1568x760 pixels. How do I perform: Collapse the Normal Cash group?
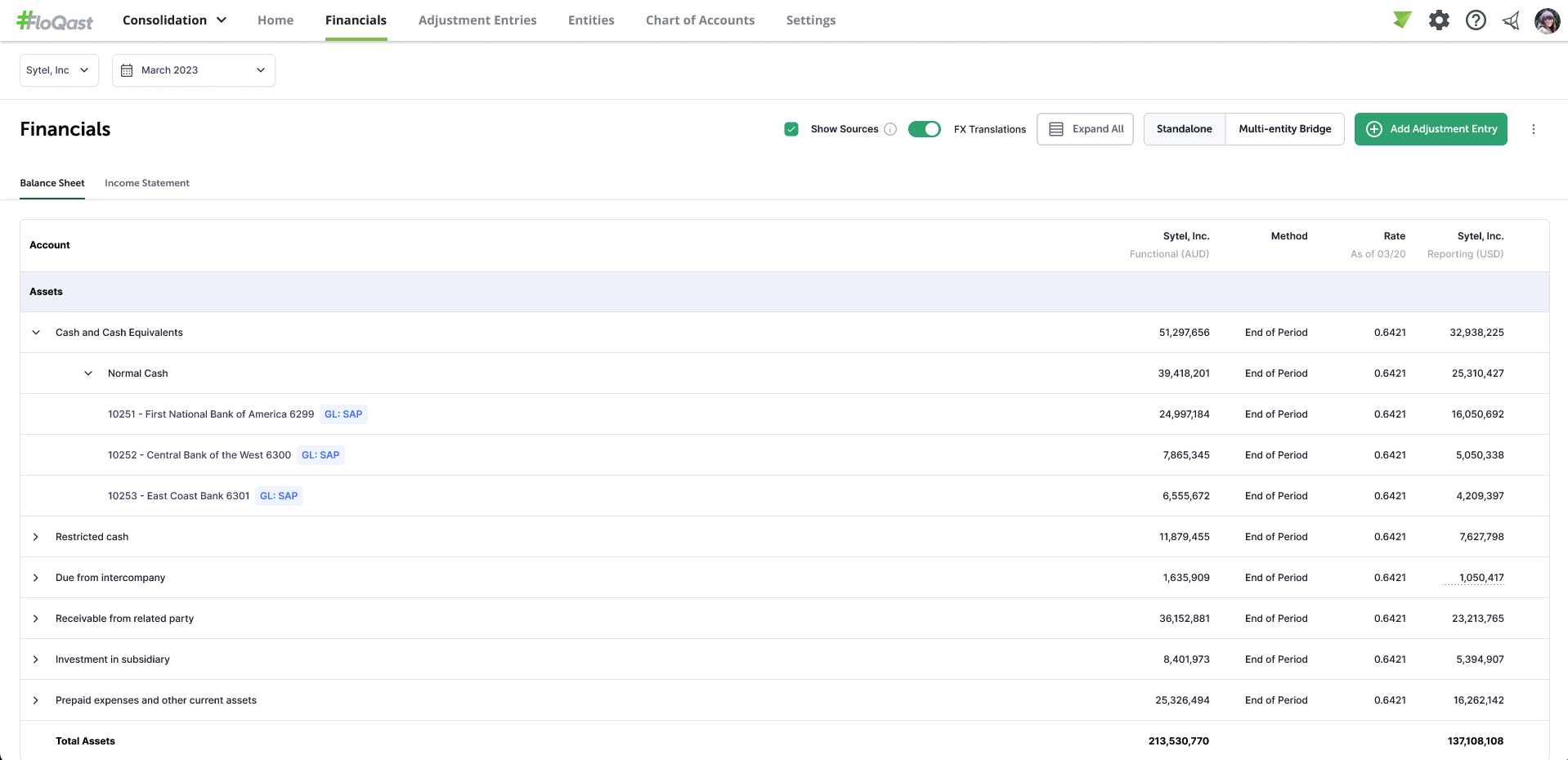coord(88,373)
